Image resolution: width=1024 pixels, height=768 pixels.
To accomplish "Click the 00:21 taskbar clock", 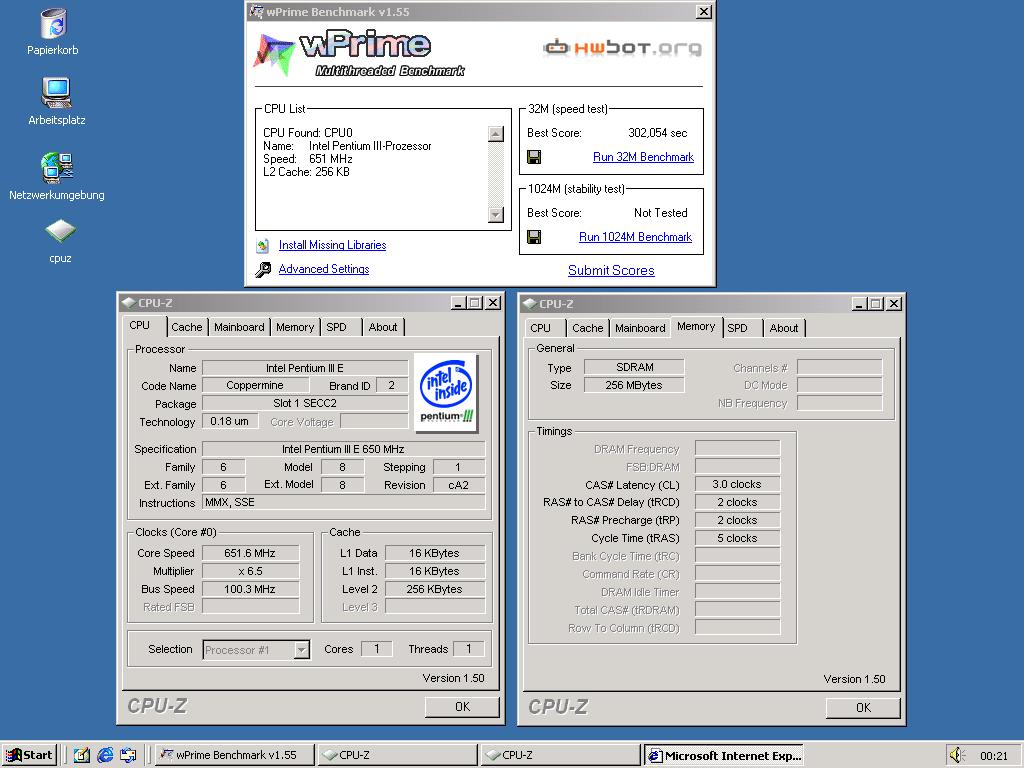I will [x=993, y=756].
